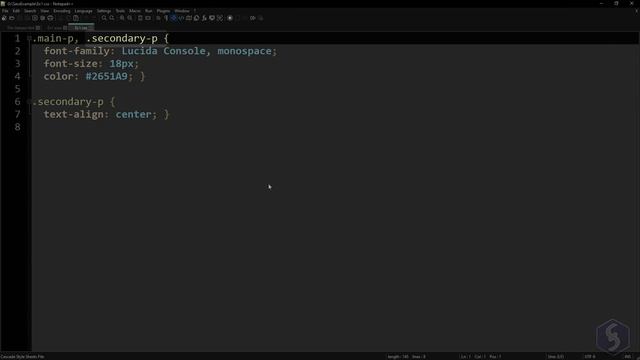Show the Document Map panel icon
The image size is (640, 360).
(189, 18)
